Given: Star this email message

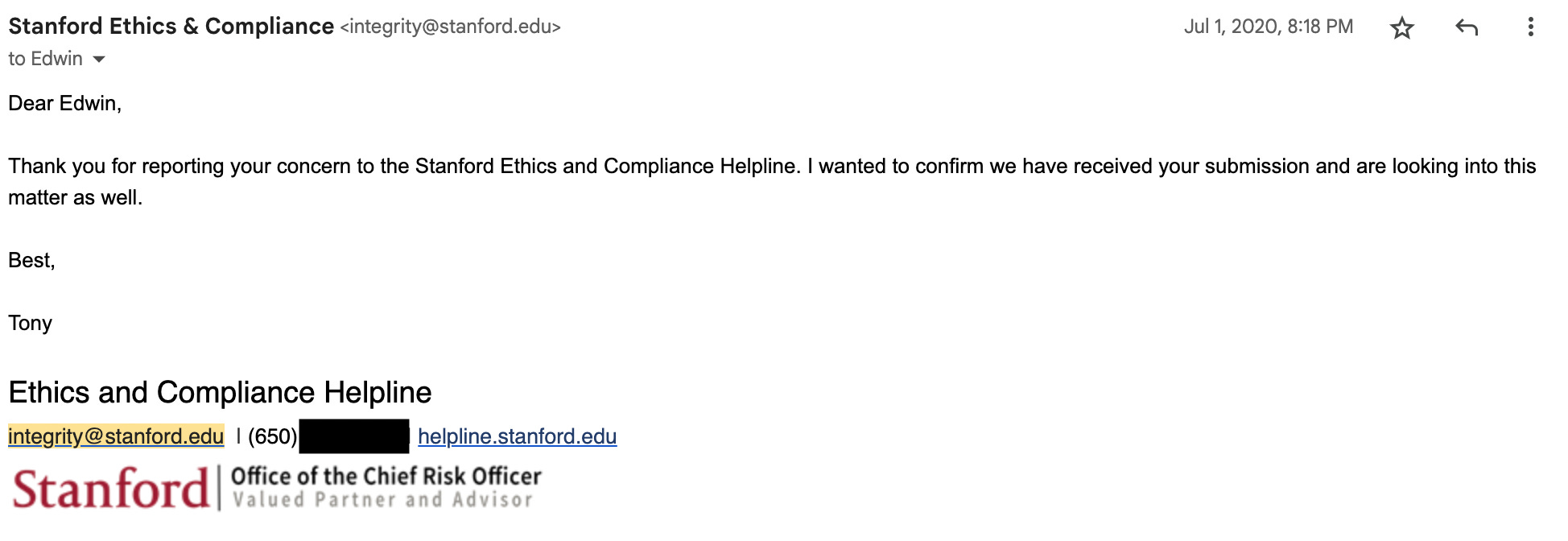Looking at the screenshot, I should point(1401,28).
